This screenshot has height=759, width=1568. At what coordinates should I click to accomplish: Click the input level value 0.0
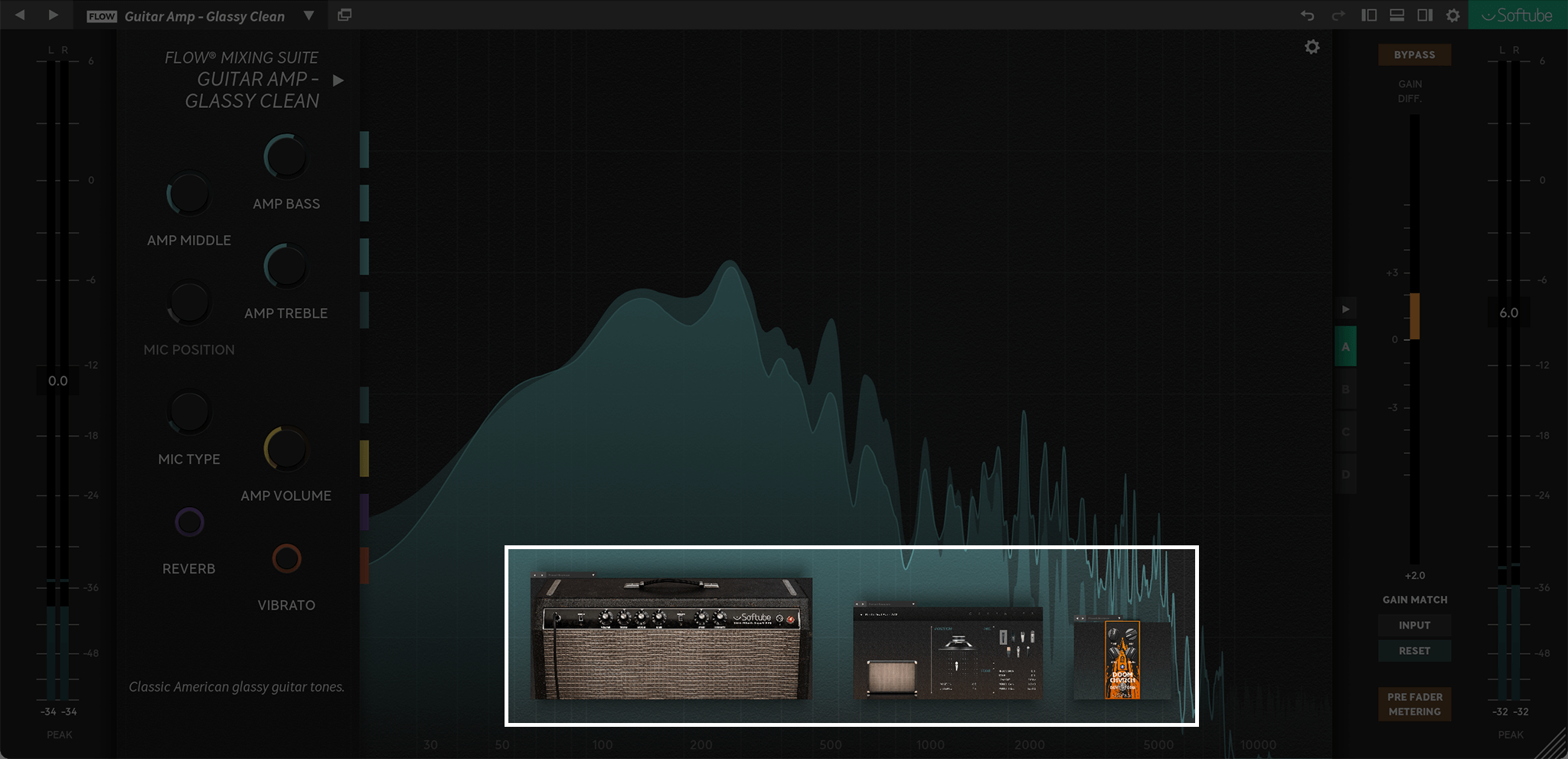pyautogui.click(x=58, y=381)
